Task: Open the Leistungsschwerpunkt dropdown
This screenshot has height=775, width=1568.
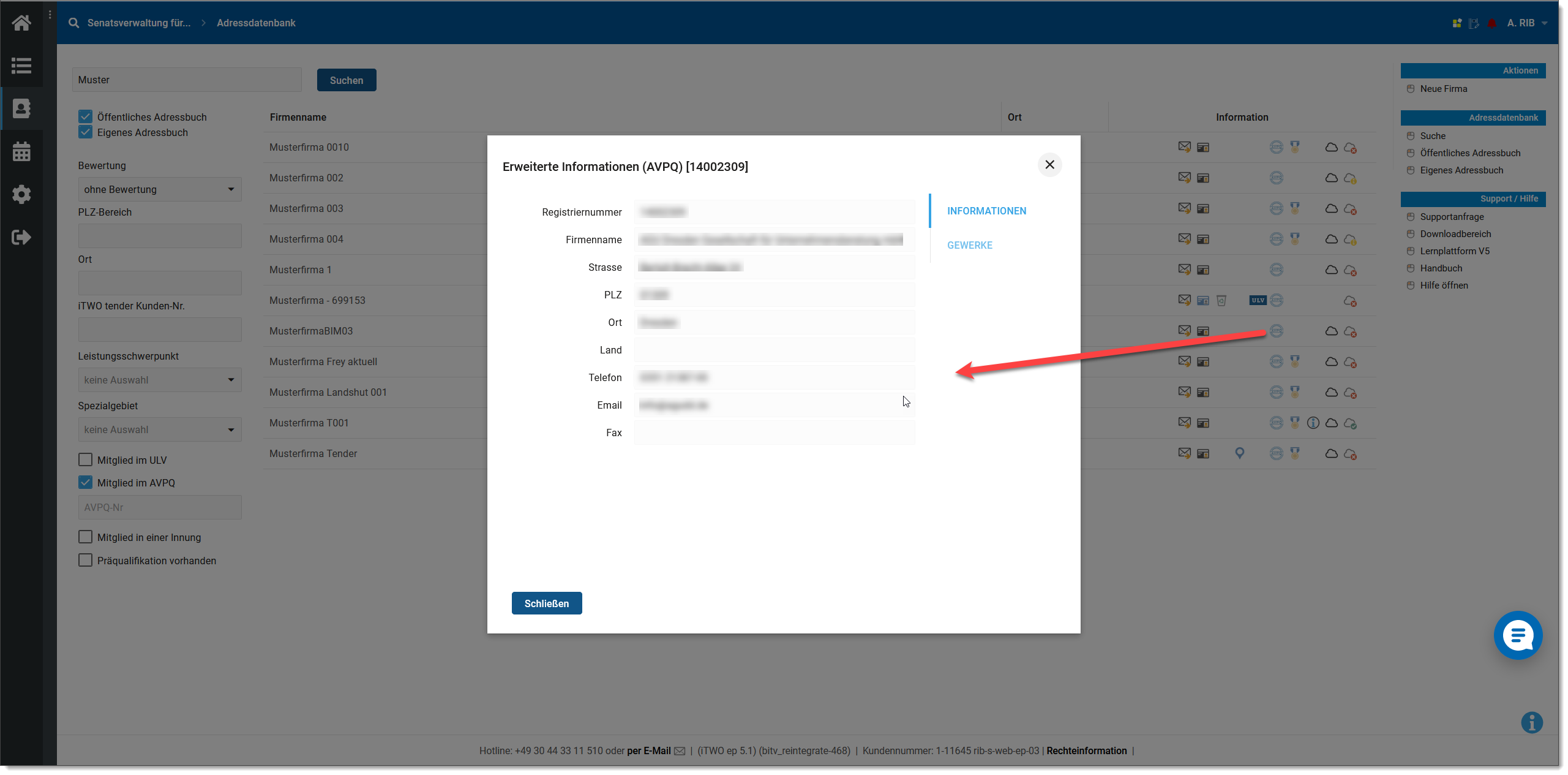Action: click(x=160, y=380)
